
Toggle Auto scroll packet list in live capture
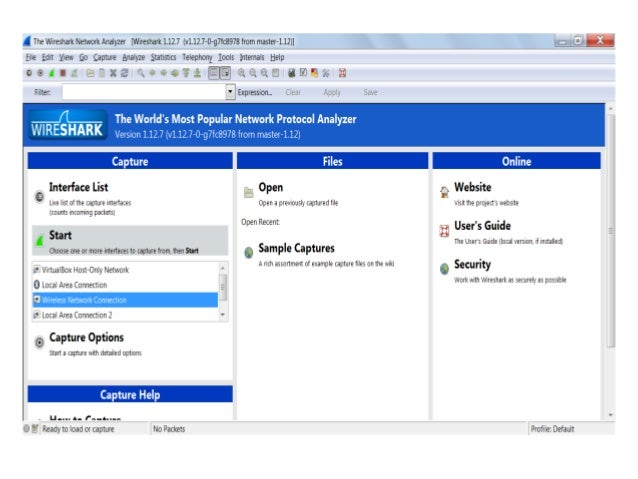[225, 73]
